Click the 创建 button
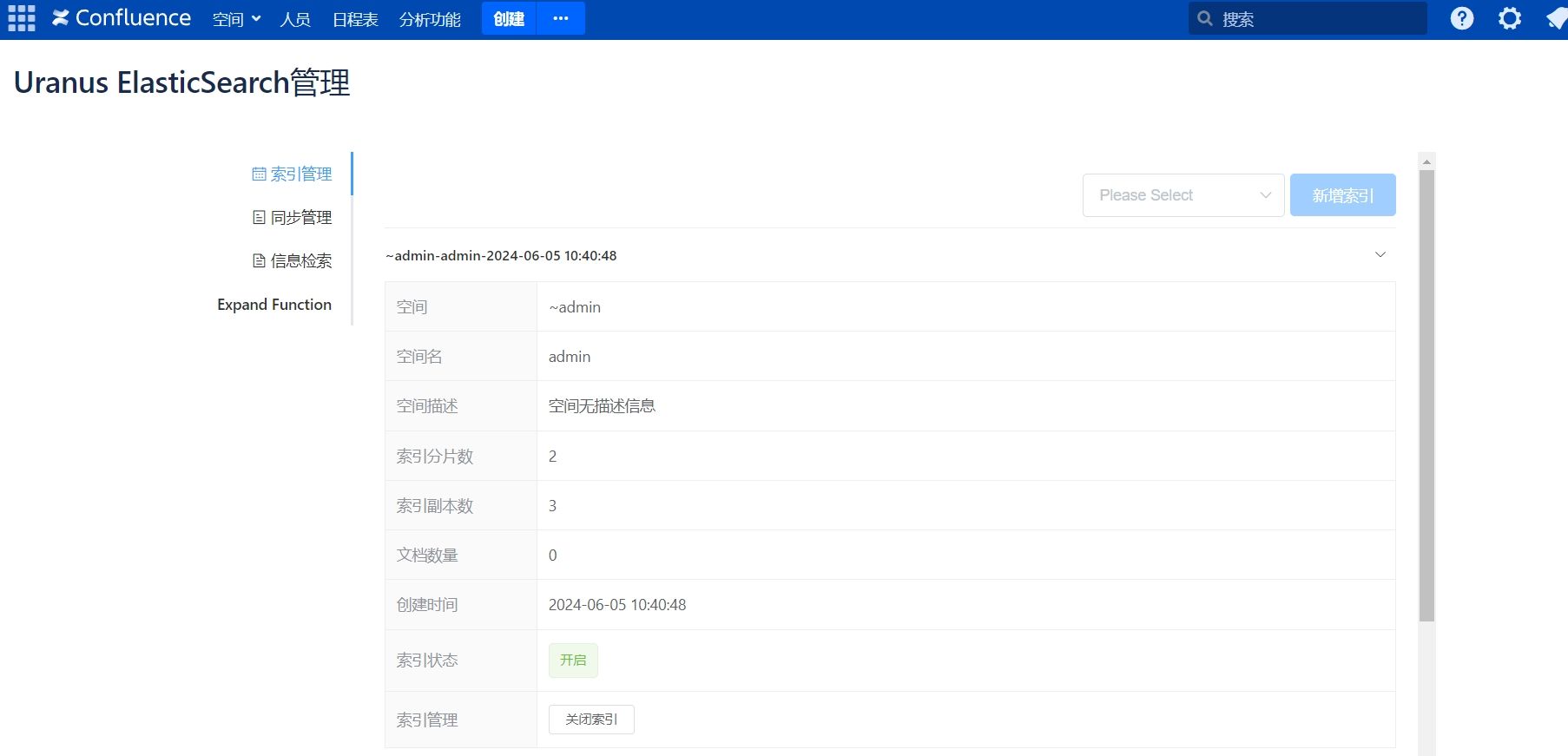1568x756 pixels. coord(509,18)
